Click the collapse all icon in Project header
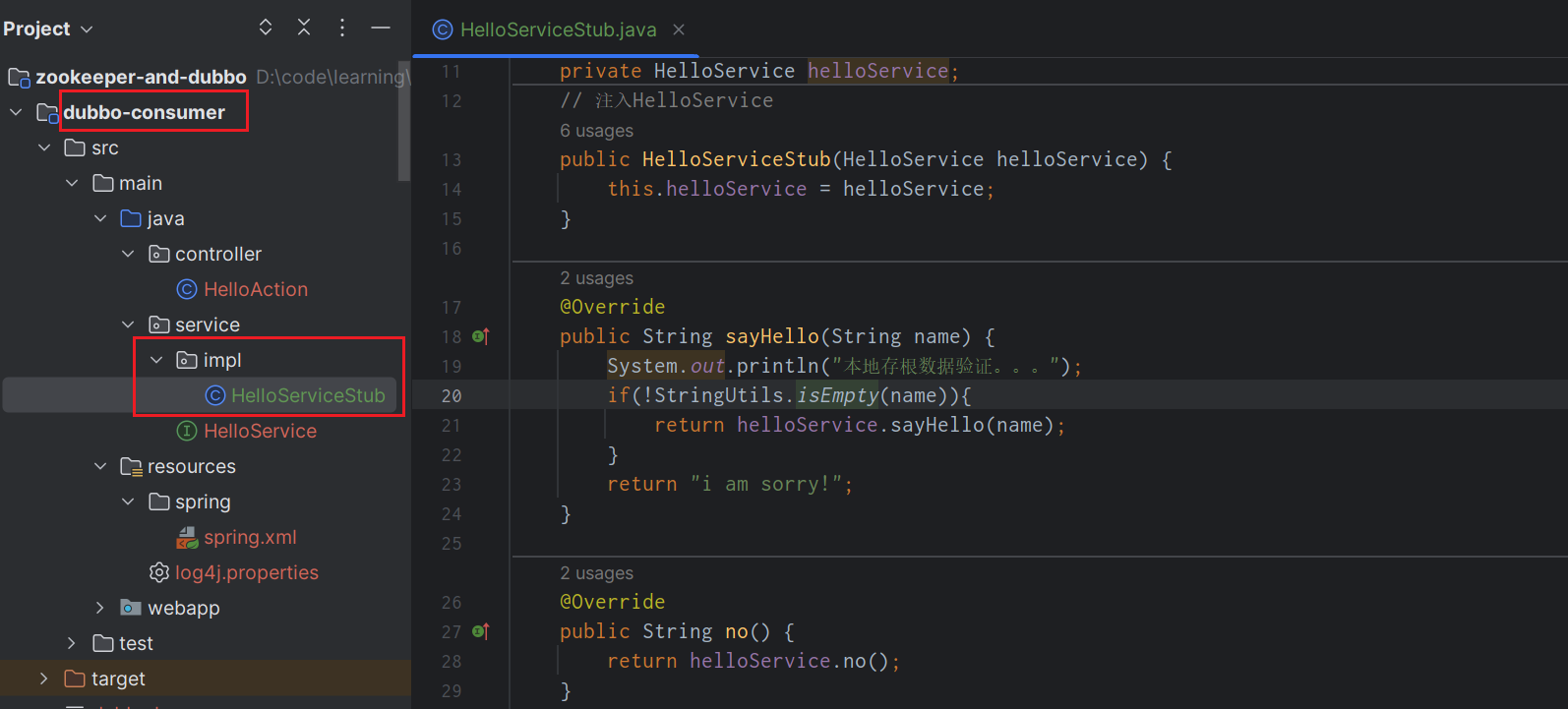The width and height of the screenshot is (1568, 709). point(304,28)
